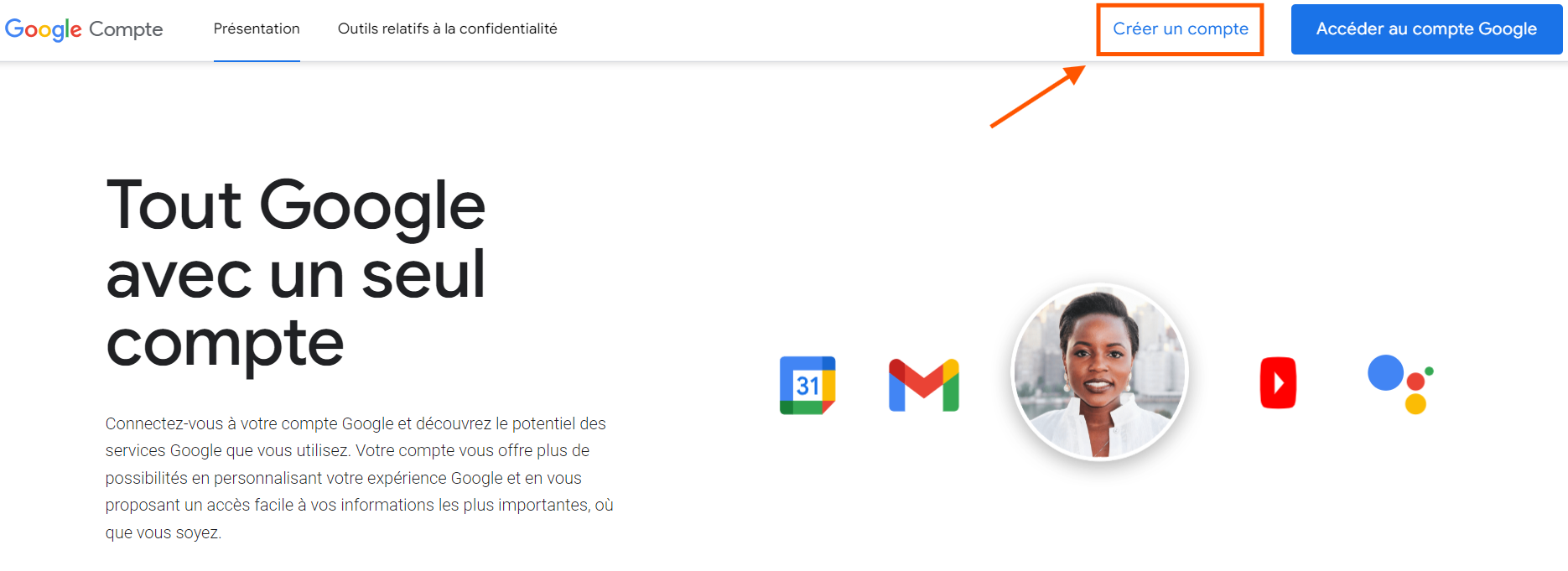Click the headline line reading Tout Google
Screen dimensions: 1568x571
[296, 205]
